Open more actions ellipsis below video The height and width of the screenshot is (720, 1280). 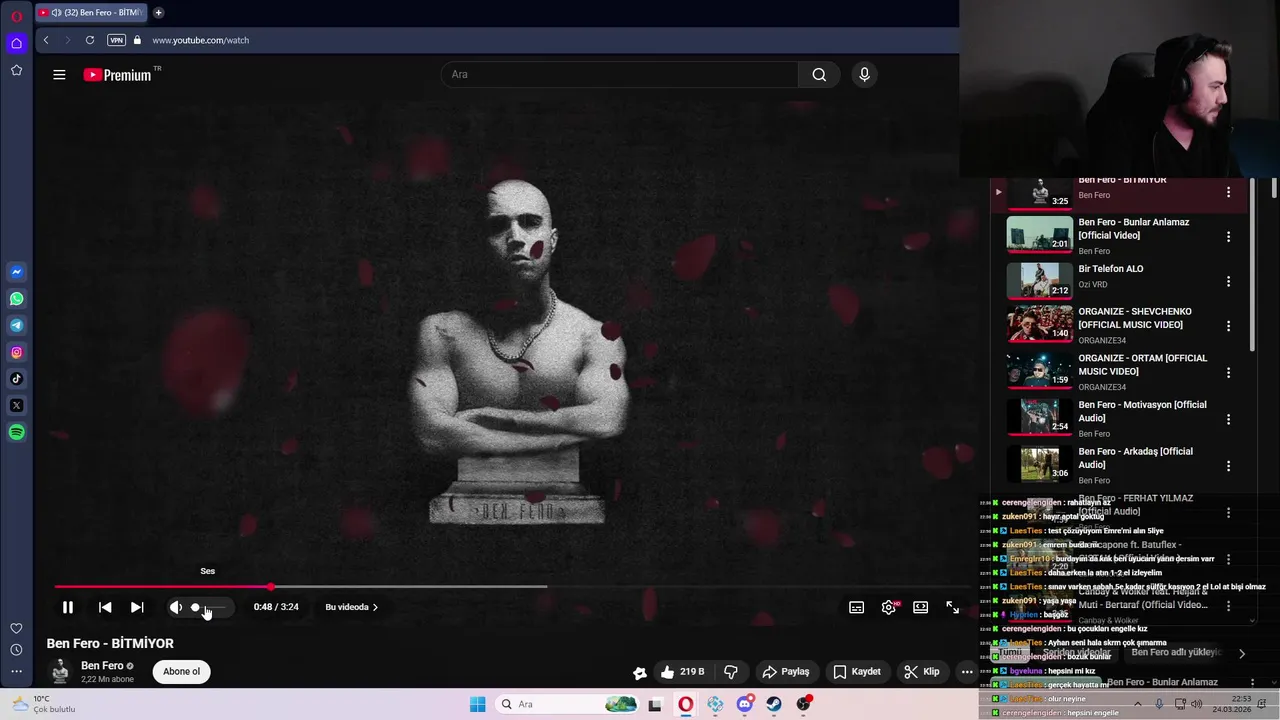coord(967,672)
